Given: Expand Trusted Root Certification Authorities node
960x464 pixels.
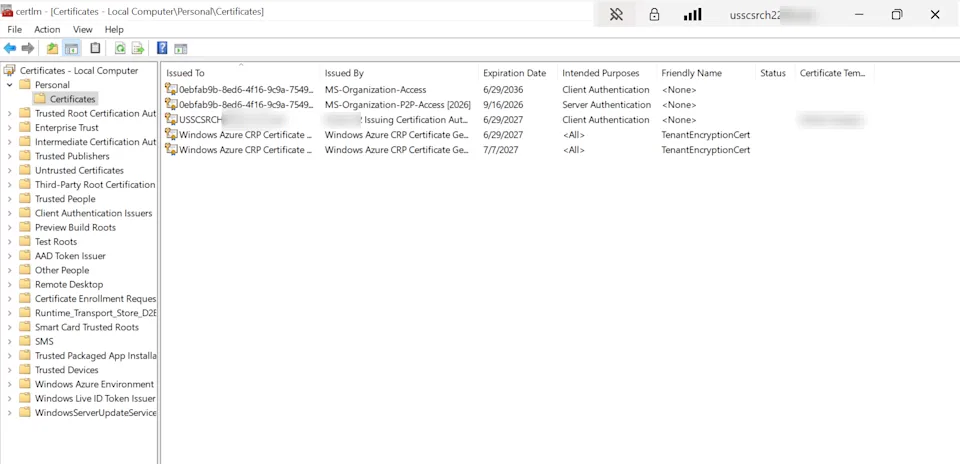Looking at the screenshot, I should [x=9, y=113].
